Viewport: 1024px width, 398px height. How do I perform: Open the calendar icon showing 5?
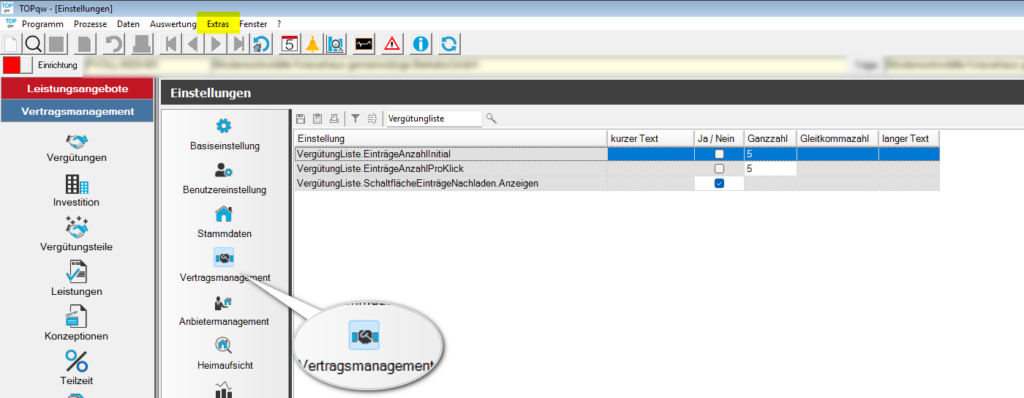click(290, 44)
